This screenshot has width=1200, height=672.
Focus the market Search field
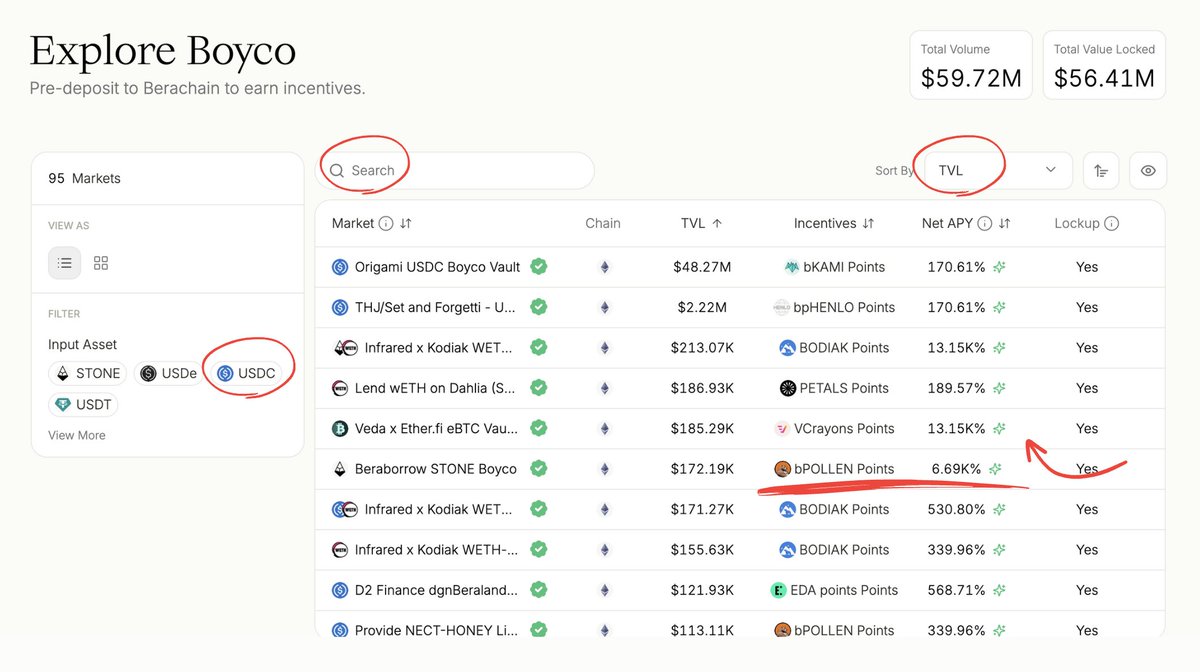coord(456,171)
